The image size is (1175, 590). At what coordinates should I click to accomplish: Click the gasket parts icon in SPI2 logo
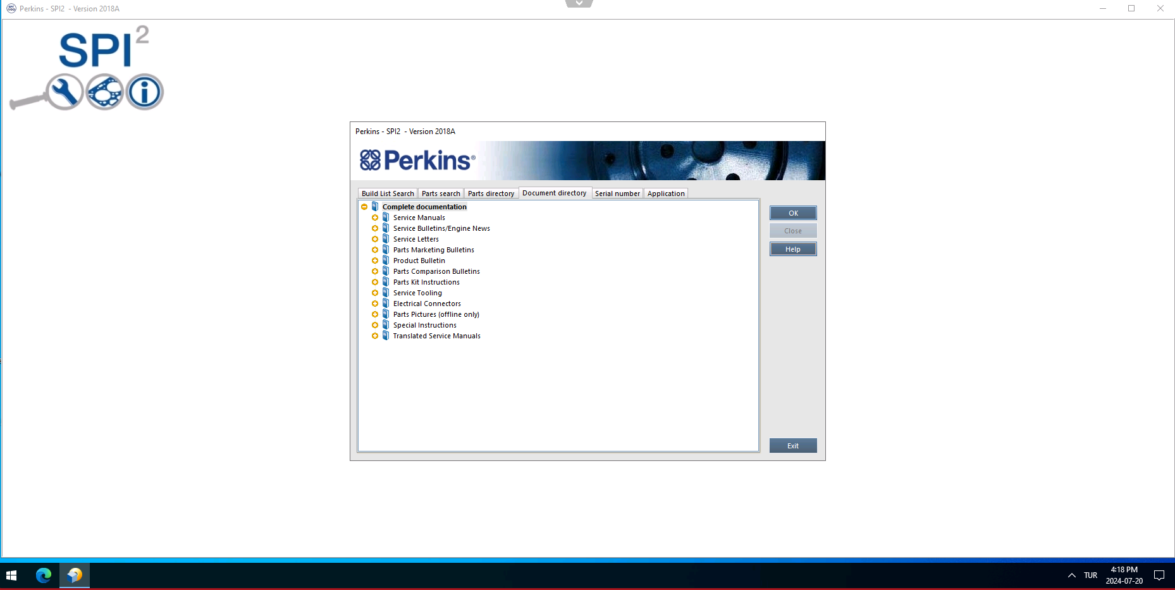coord(104,92)
